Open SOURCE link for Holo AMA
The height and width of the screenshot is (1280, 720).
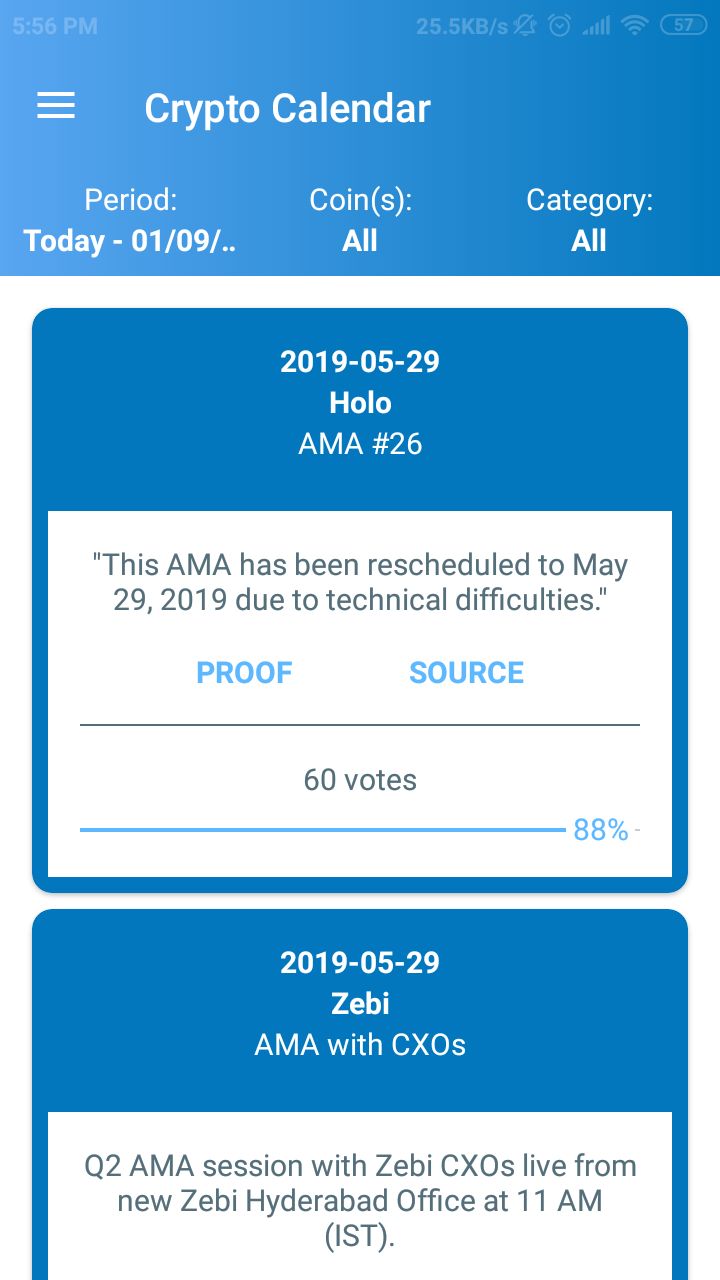tap(466, 672)
